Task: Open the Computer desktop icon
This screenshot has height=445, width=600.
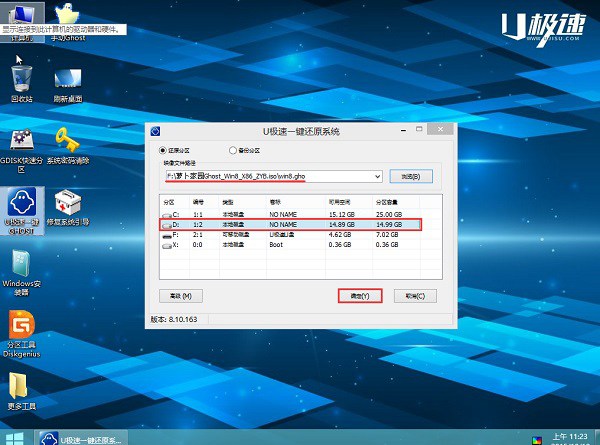Action: (22, 21)
